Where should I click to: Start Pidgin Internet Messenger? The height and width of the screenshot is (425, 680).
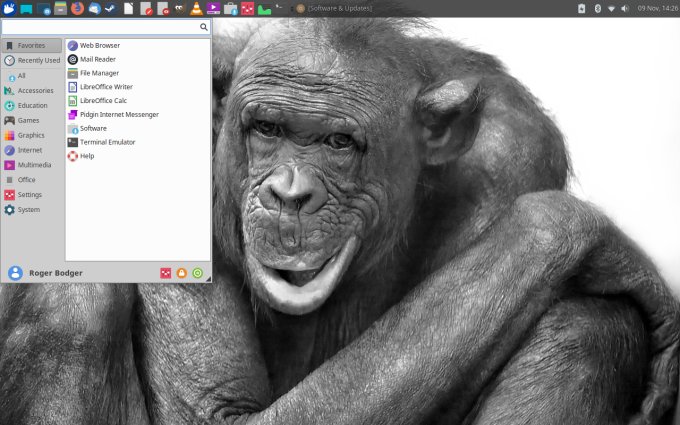118,114
